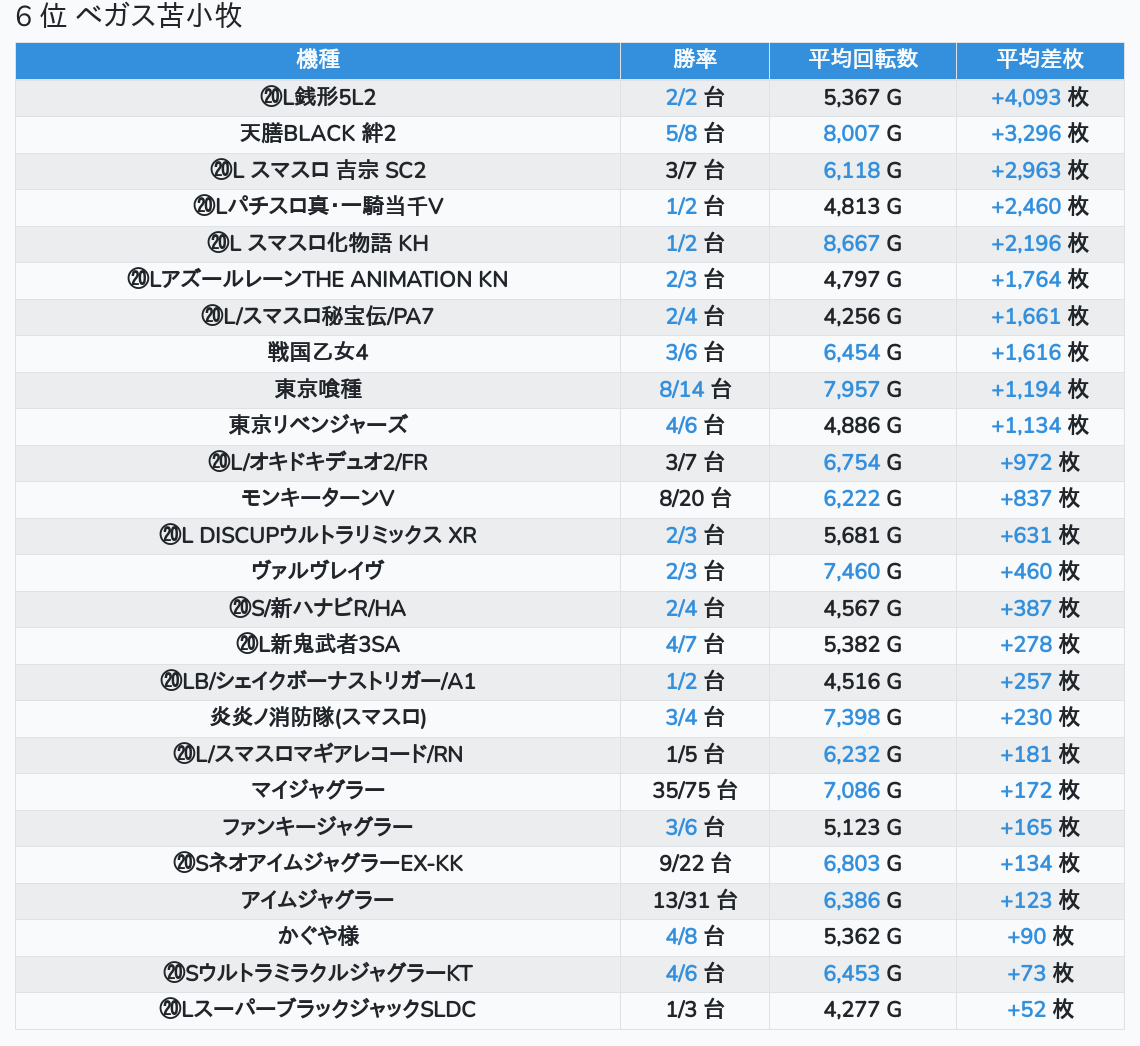Click the 平均回転数 column header
The width and height of the screenshot is (1140, 1046).
click(x=862, y=60)
